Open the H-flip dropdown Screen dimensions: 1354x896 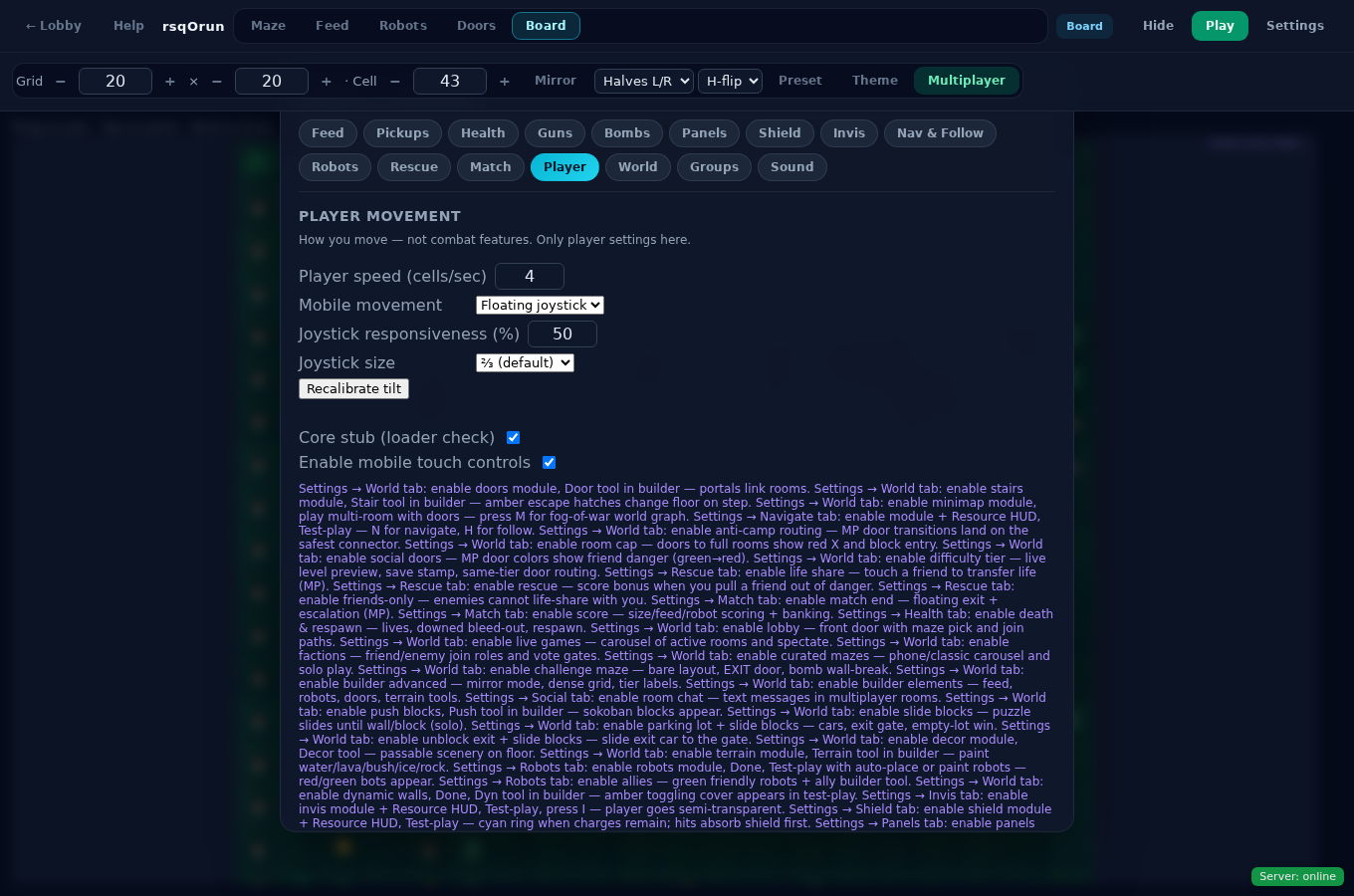coord(730,82)
